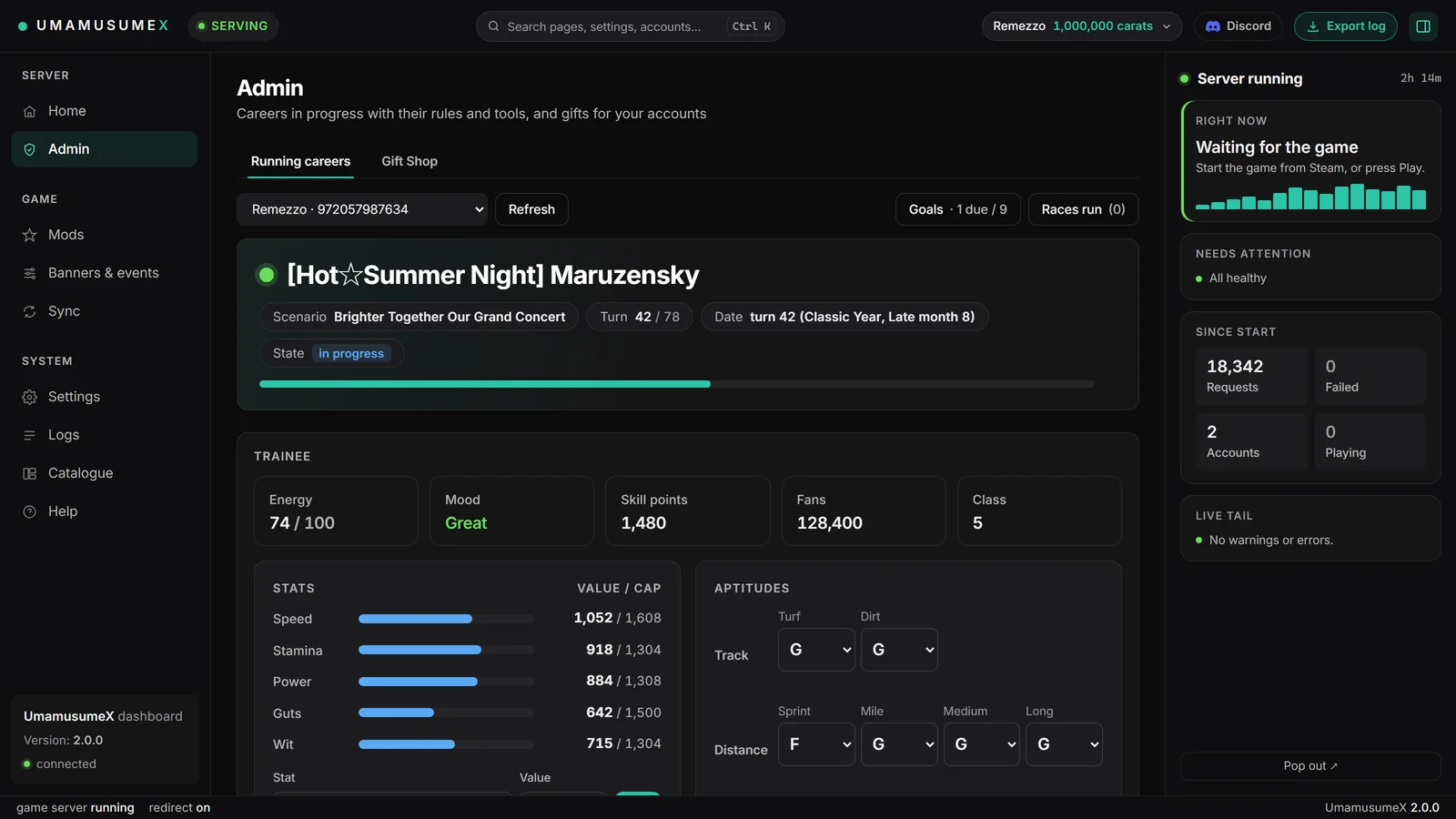Click the 2 Accounts tile

[1251, 441]
